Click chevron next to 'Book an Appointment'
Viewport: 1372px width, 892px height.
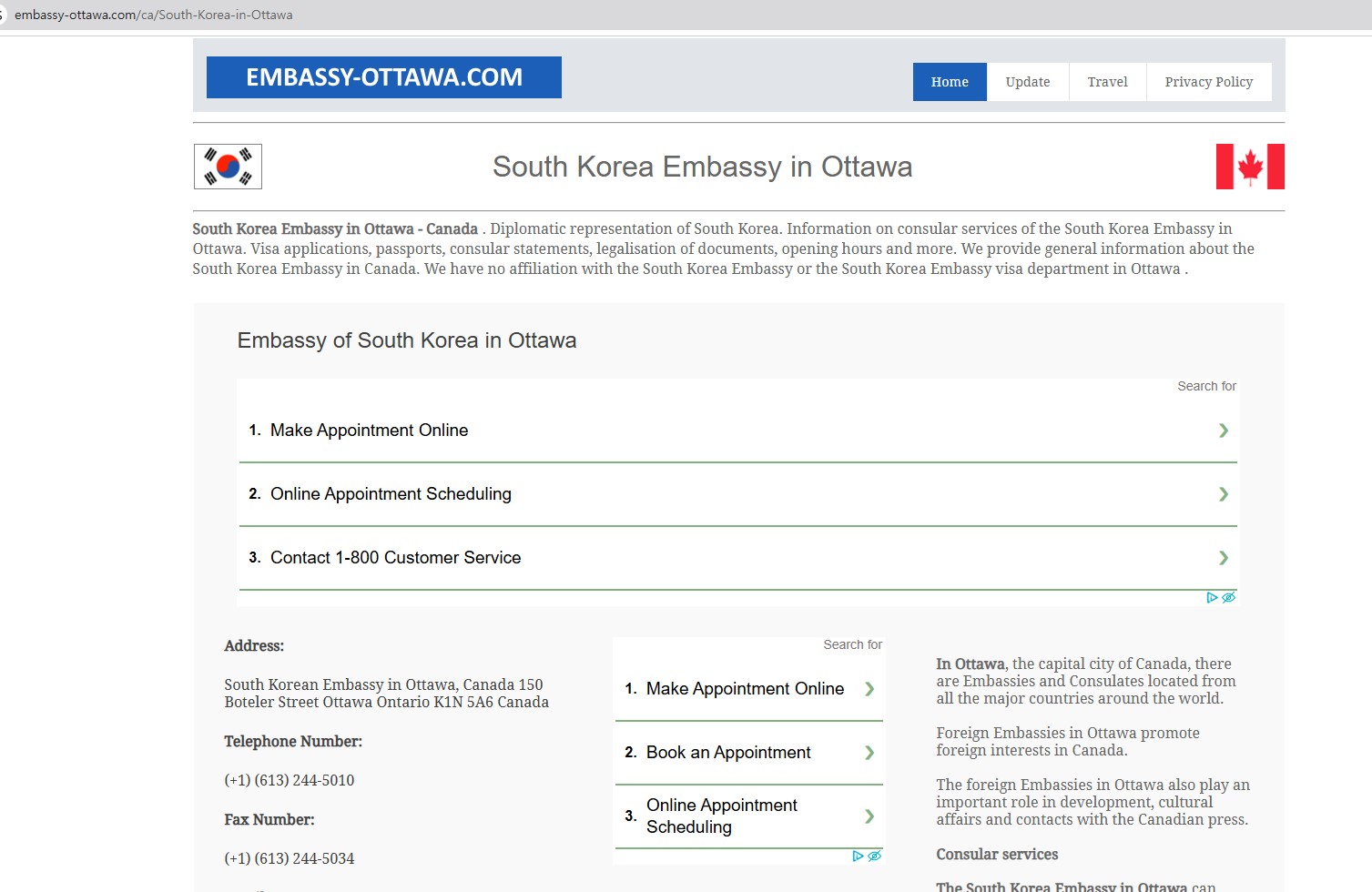pyautogui.click(x=869, y=753)
